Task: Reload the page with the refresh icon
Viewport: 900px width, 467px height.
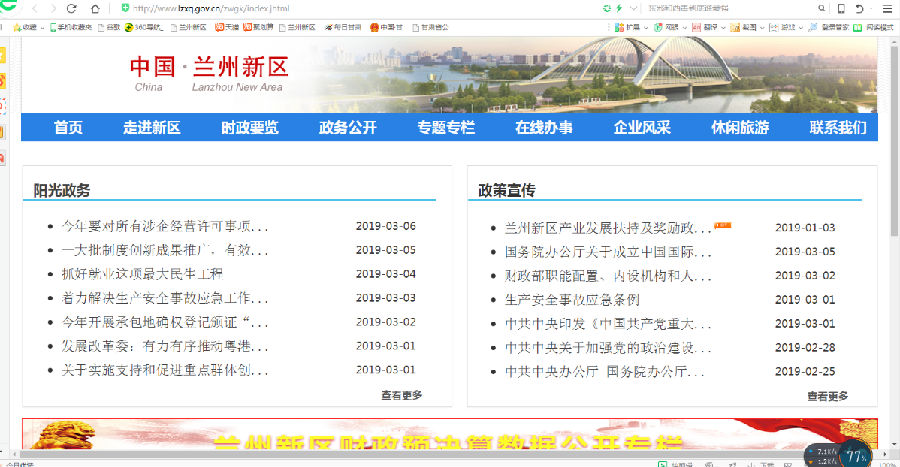Action: [70, 8]
